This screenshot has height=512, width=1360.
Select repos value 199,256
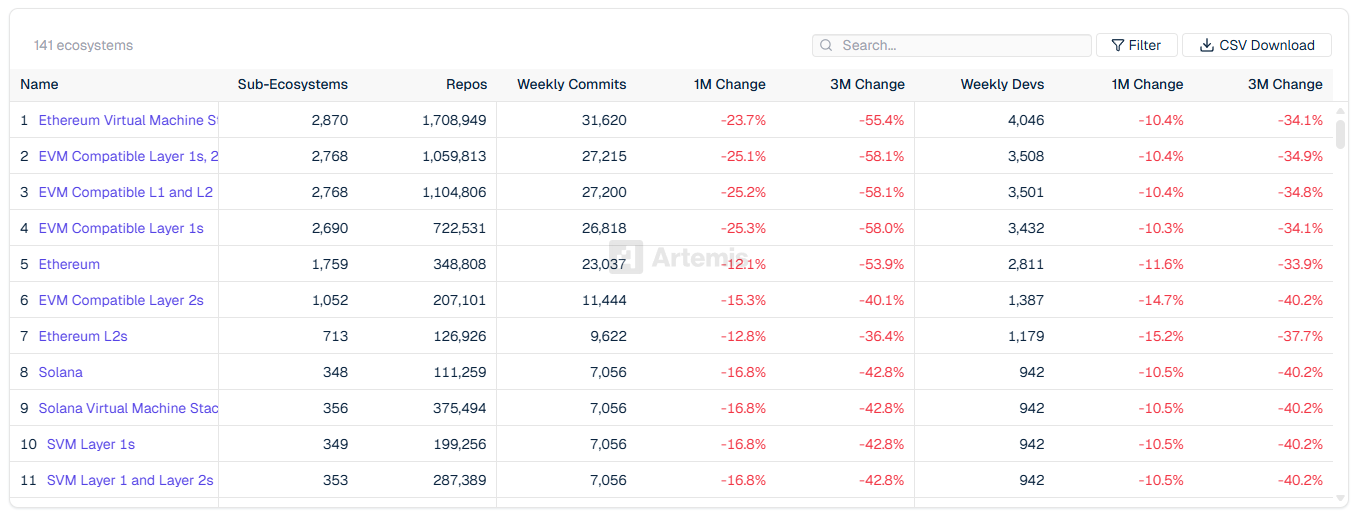point(458,444)
